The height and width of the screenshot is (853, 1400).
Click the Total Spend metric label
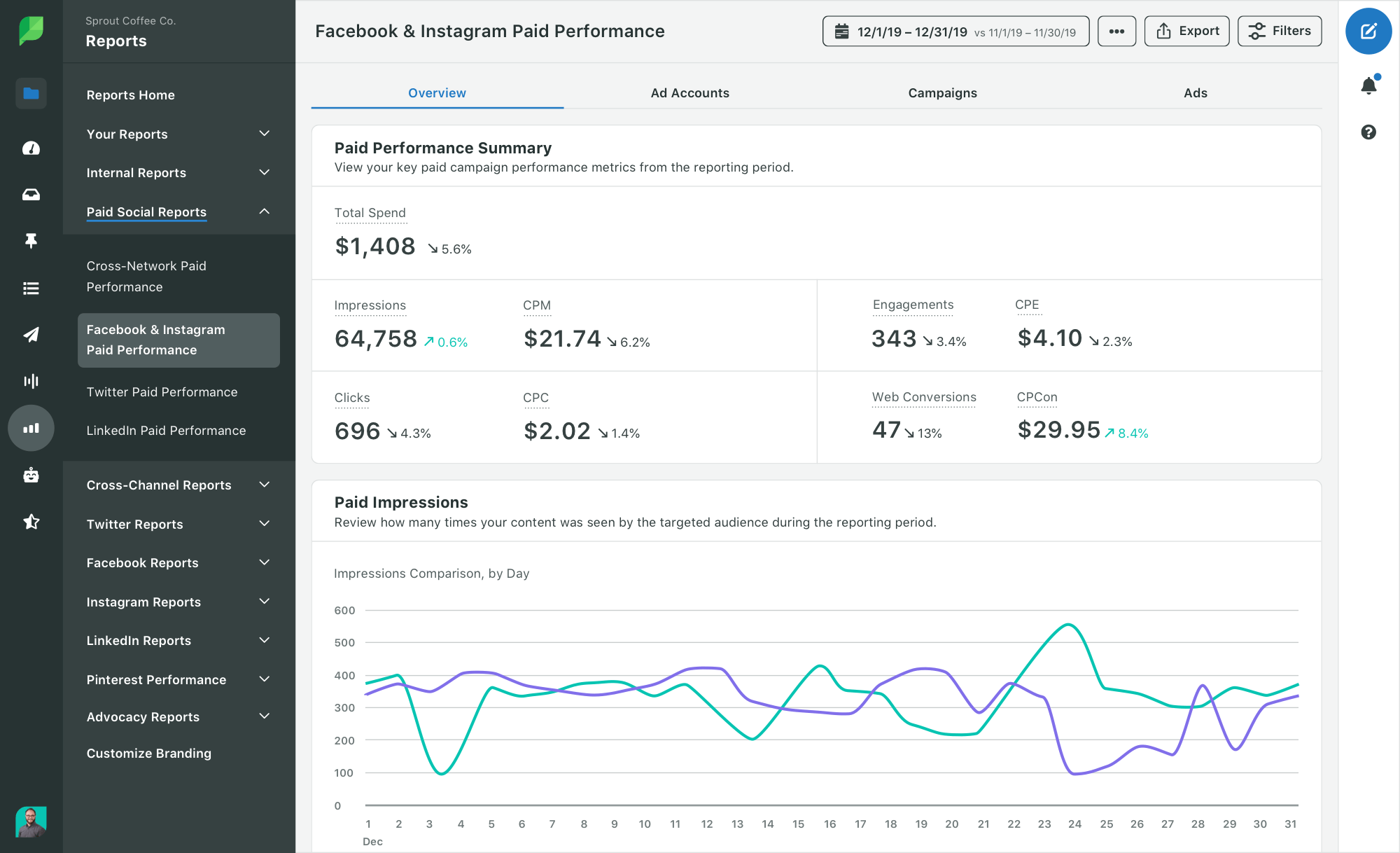tap(370, 212)
